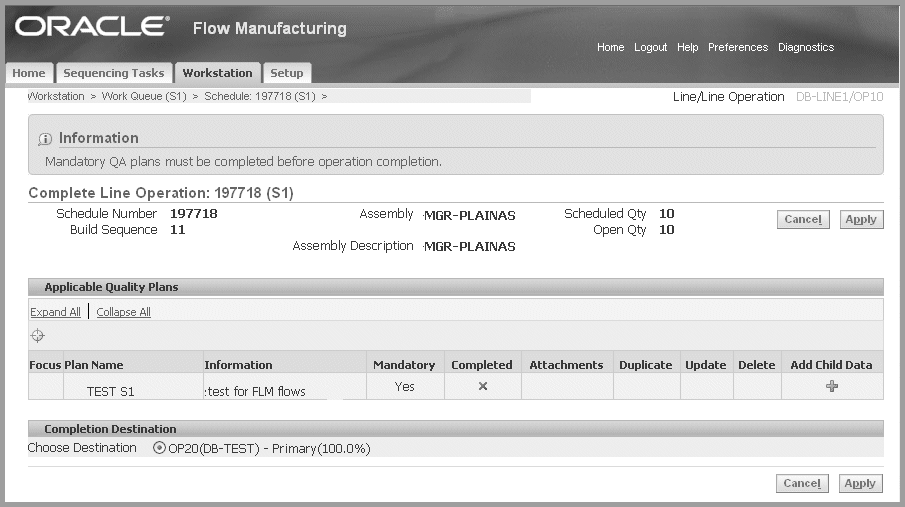Viewport: 905px width, 507px height.
Task: Click the schedule number value 197718
Action: pyautogui.click(x=193, y=214)
